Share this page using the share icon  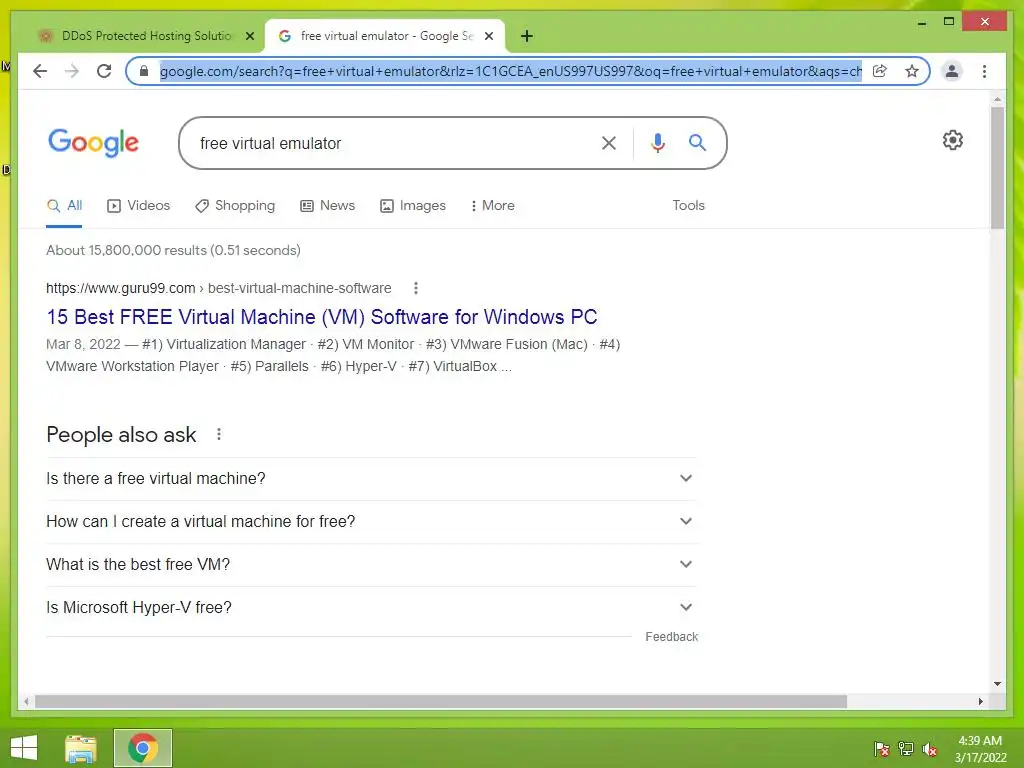pos(880,71)
